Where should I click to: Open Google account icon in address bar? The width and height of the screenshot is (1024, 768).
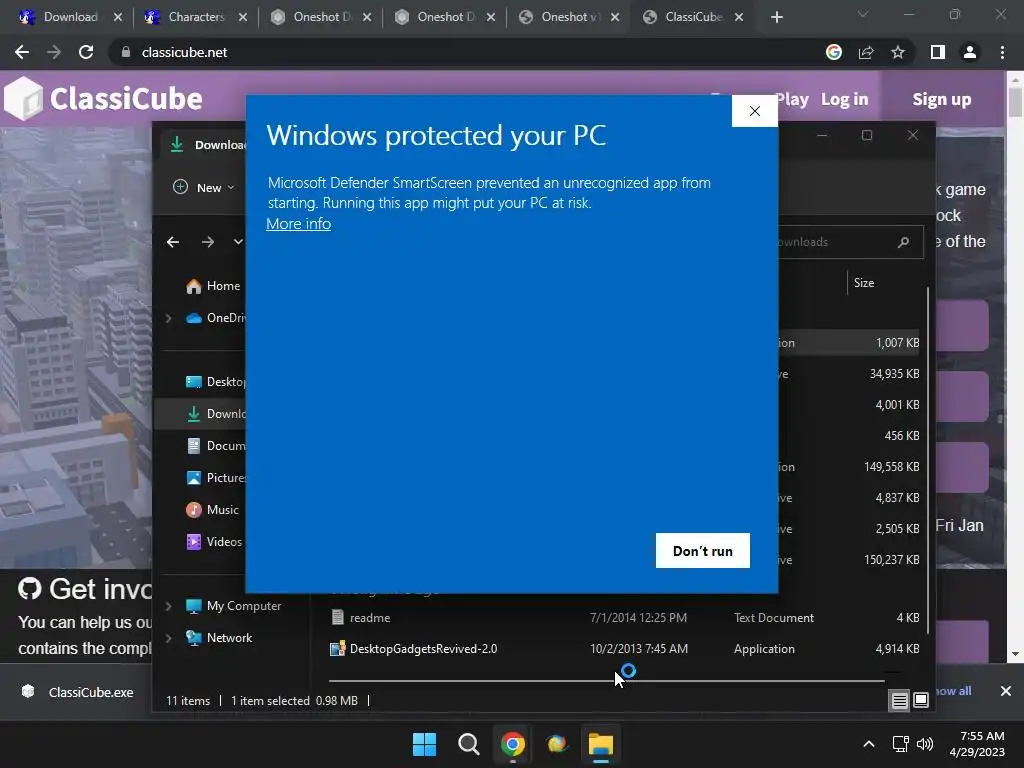[834, 52]
